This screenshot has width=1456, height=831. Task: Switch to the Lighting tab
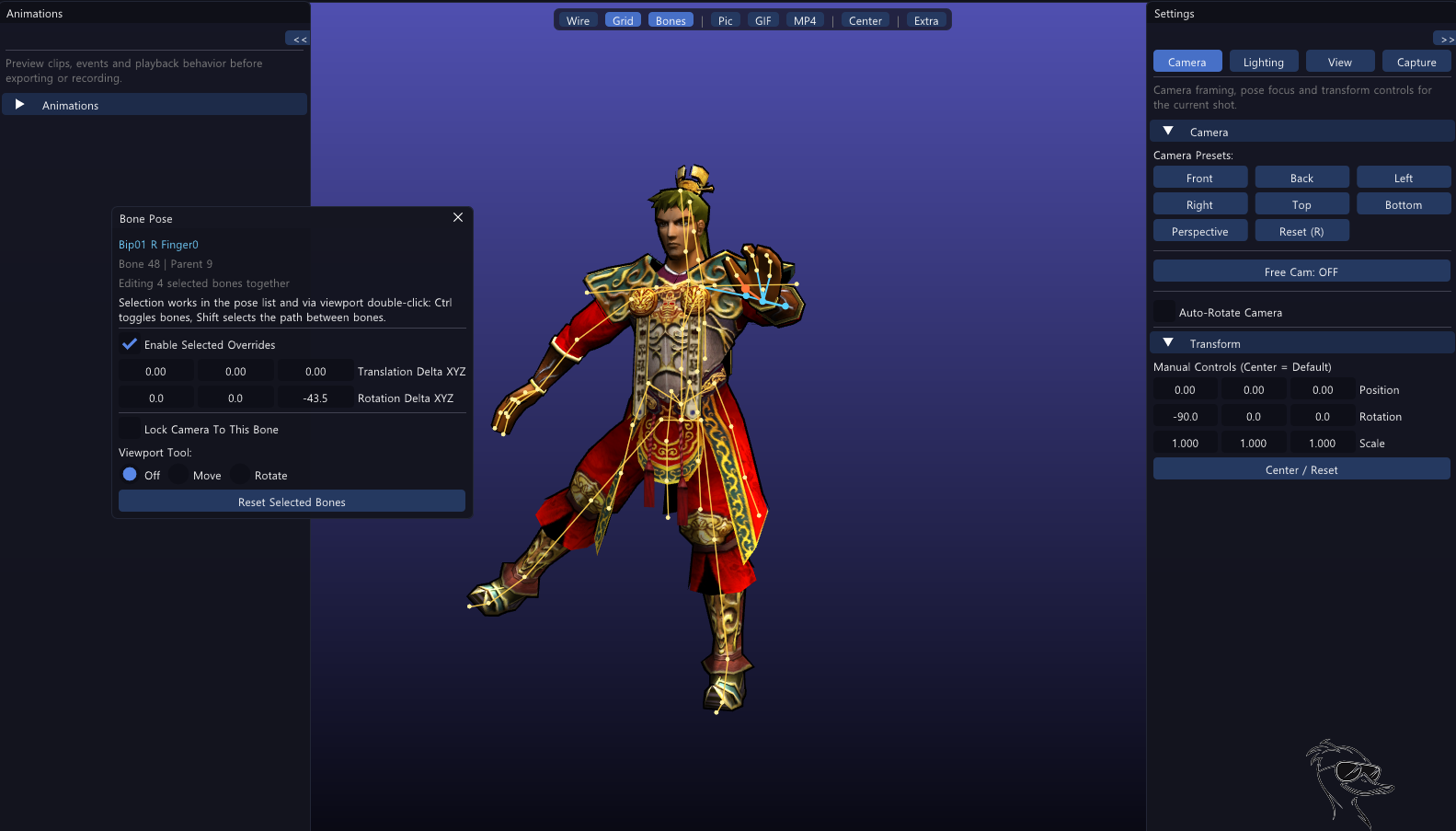[1264, 62]
